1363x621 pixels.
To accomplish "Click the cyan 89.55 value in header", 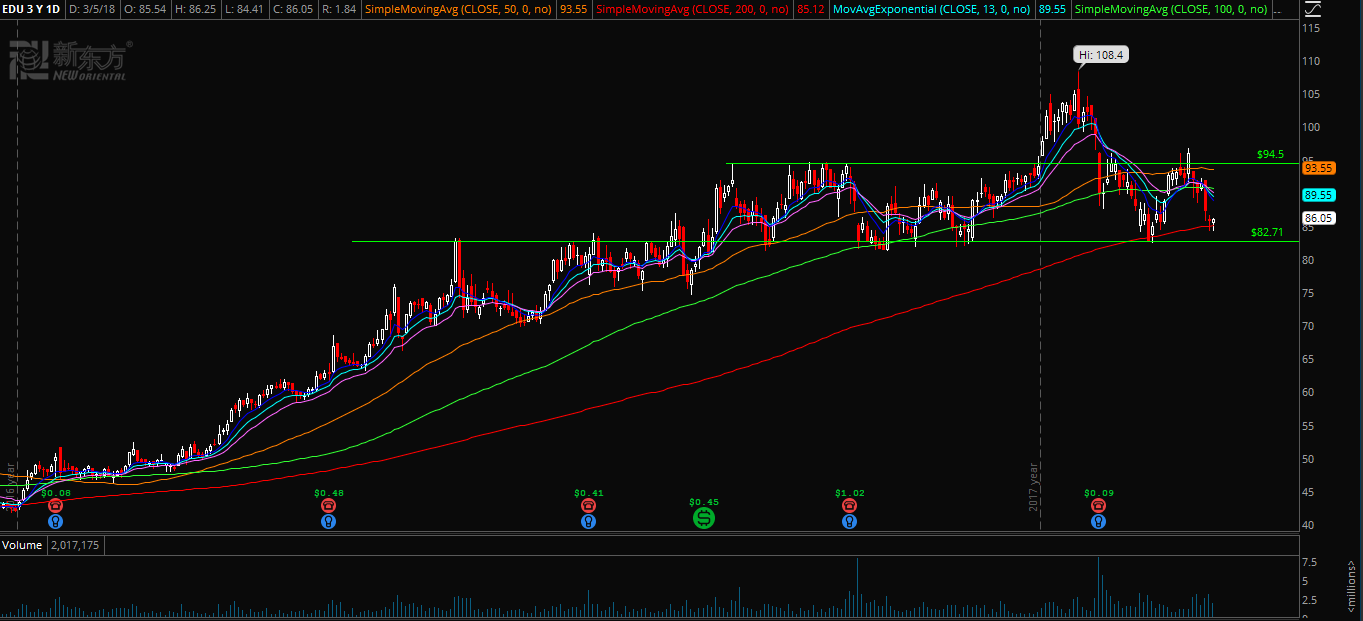I will click(x=1053, y=9).
